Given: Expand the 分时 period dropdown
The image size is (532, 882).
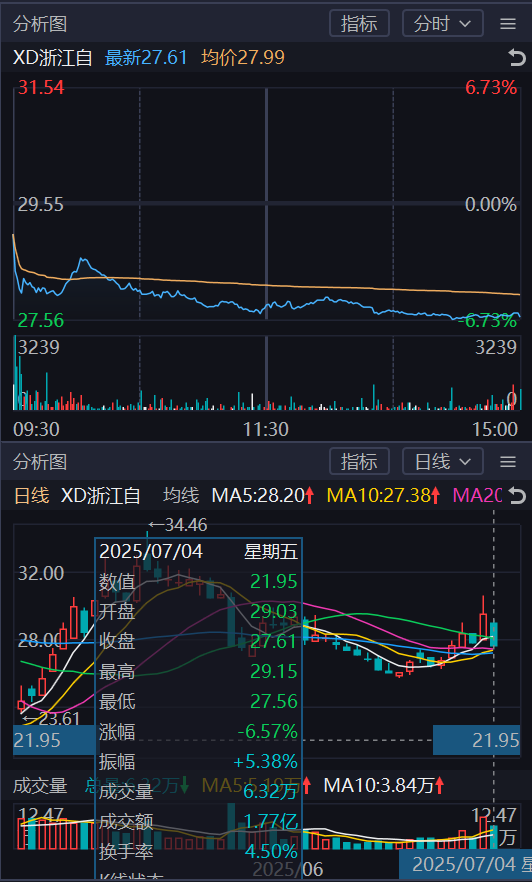Looking at the screenshot, I should [443, 24].
